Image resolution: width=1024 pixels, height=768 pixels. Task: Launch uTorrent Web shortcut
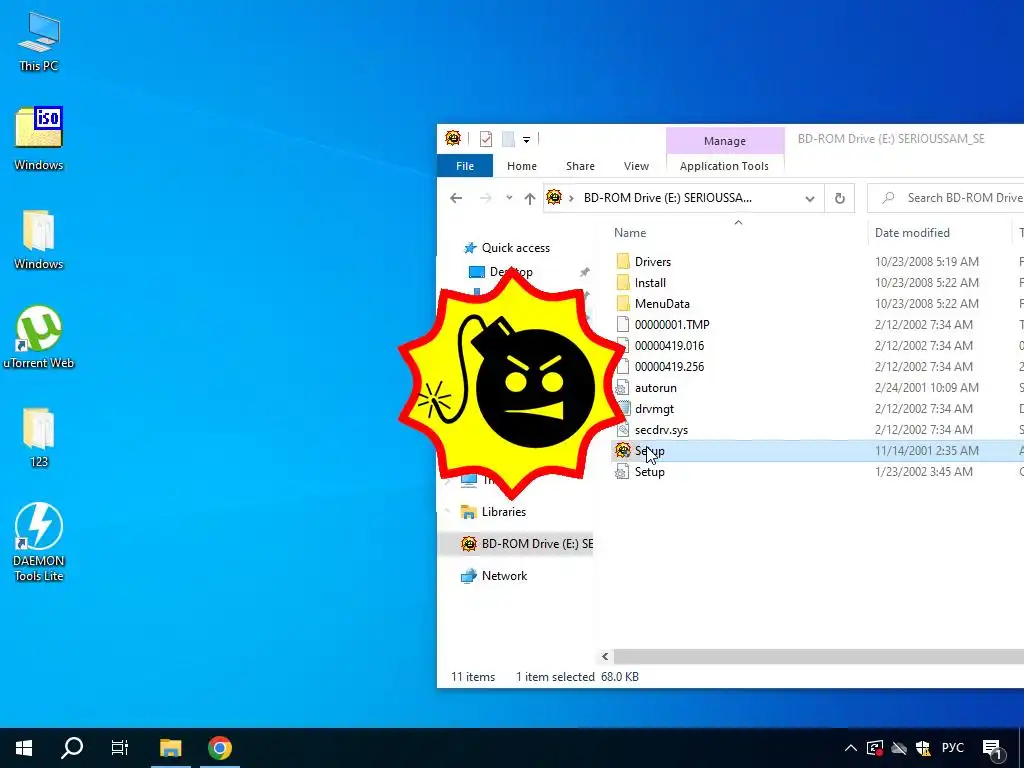[x=39, y=337]
